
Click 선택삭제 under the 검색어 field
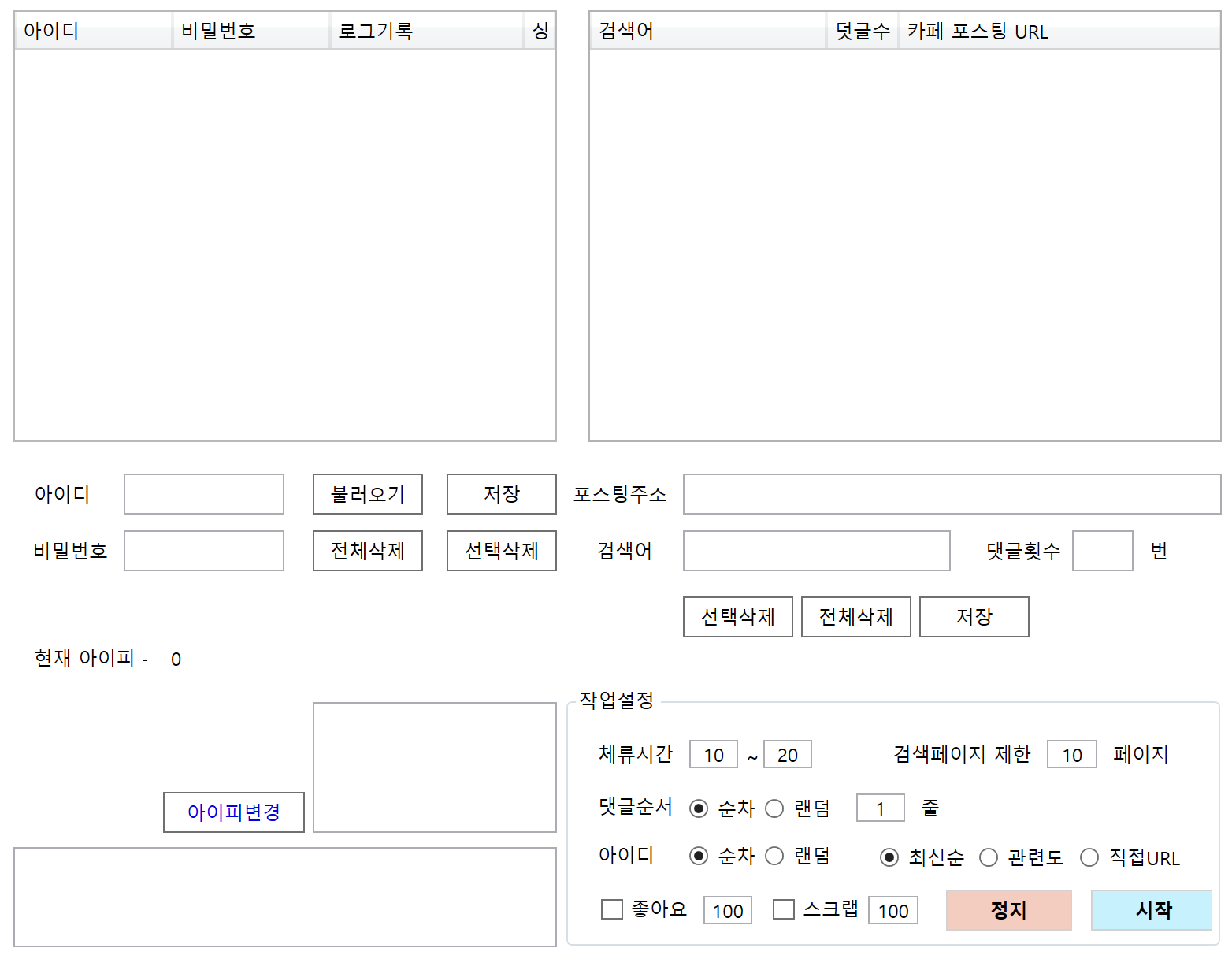coord(738,617)
